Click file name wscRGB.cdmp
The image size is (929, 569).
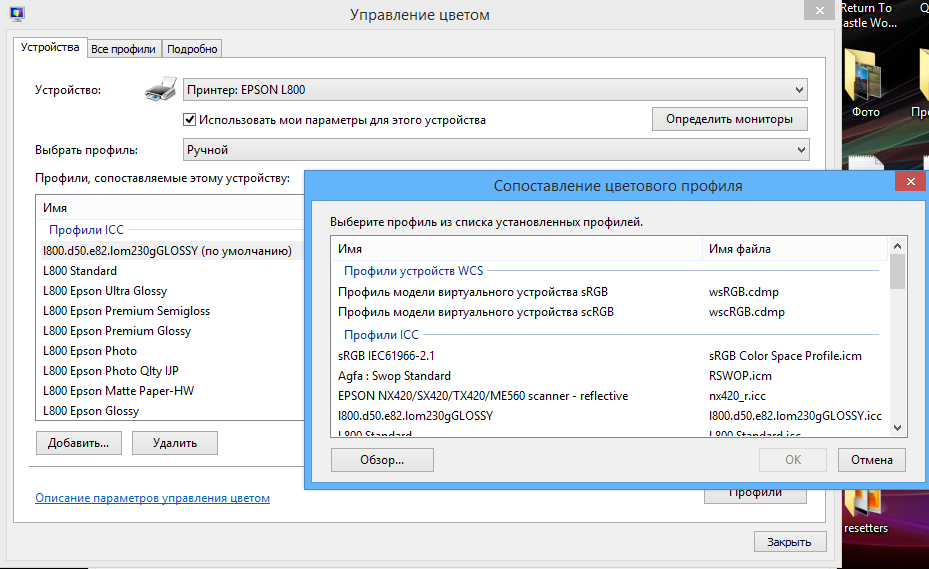tap(747, 312)
